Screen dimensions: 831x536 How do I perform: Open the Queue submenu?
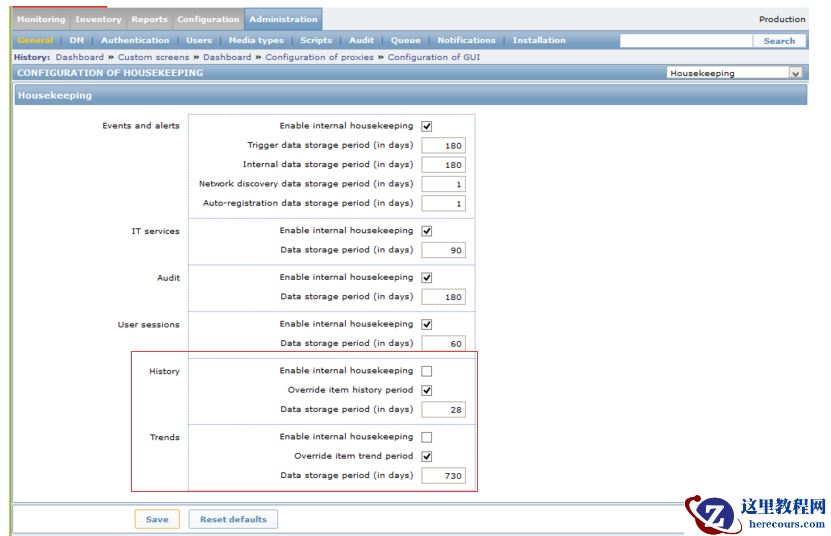(x=405, y=40)
